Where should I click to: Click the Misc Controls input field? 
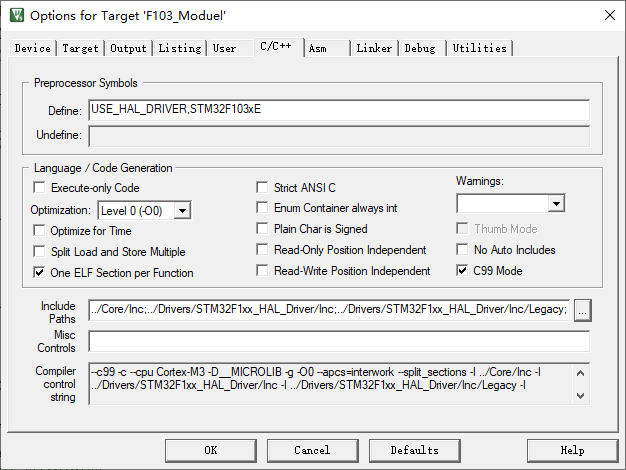coord(339,341)
